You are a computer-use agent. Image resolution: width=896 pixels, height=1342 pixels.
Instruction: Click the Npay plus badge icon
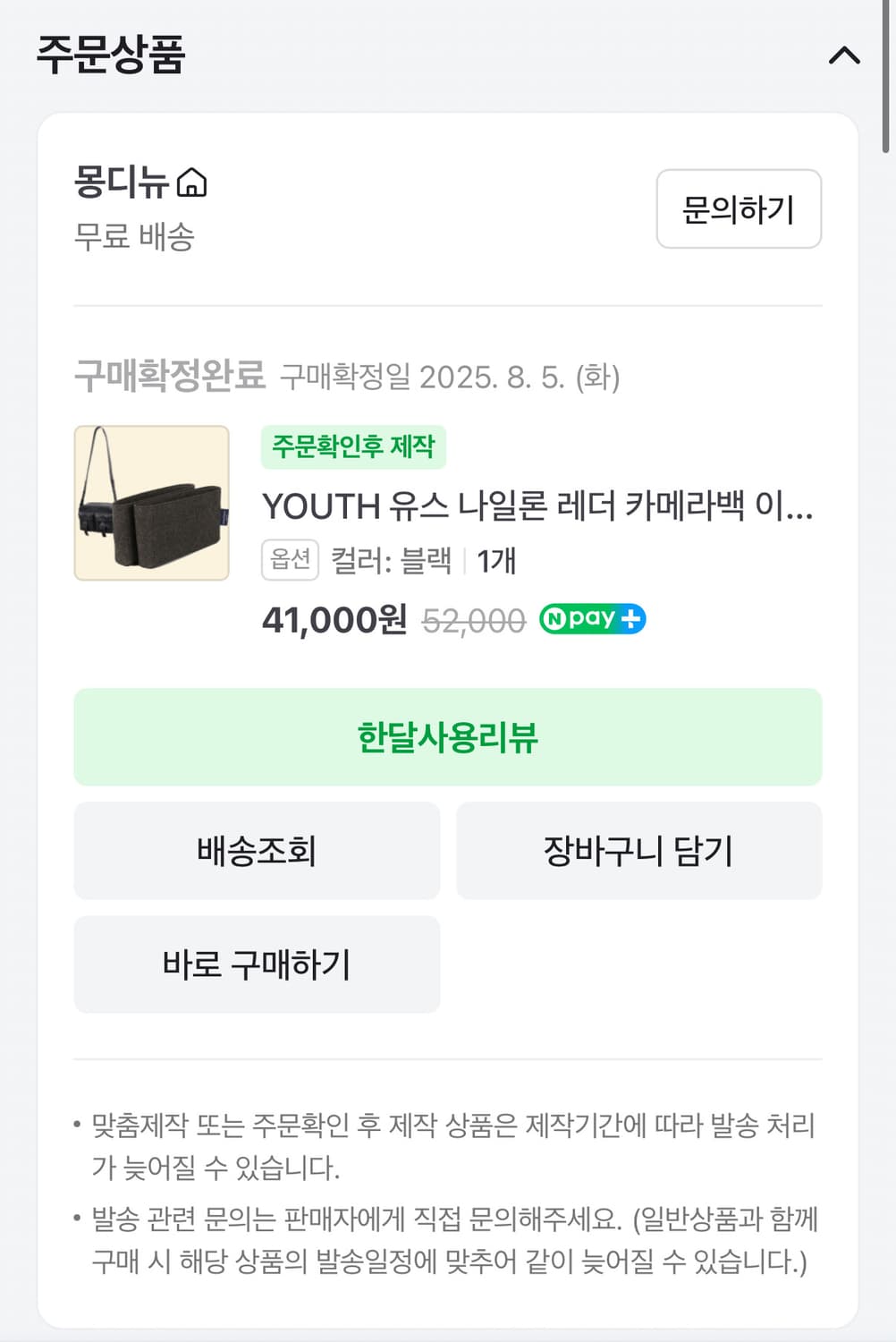pyautogui.click(x=592, y=619)
